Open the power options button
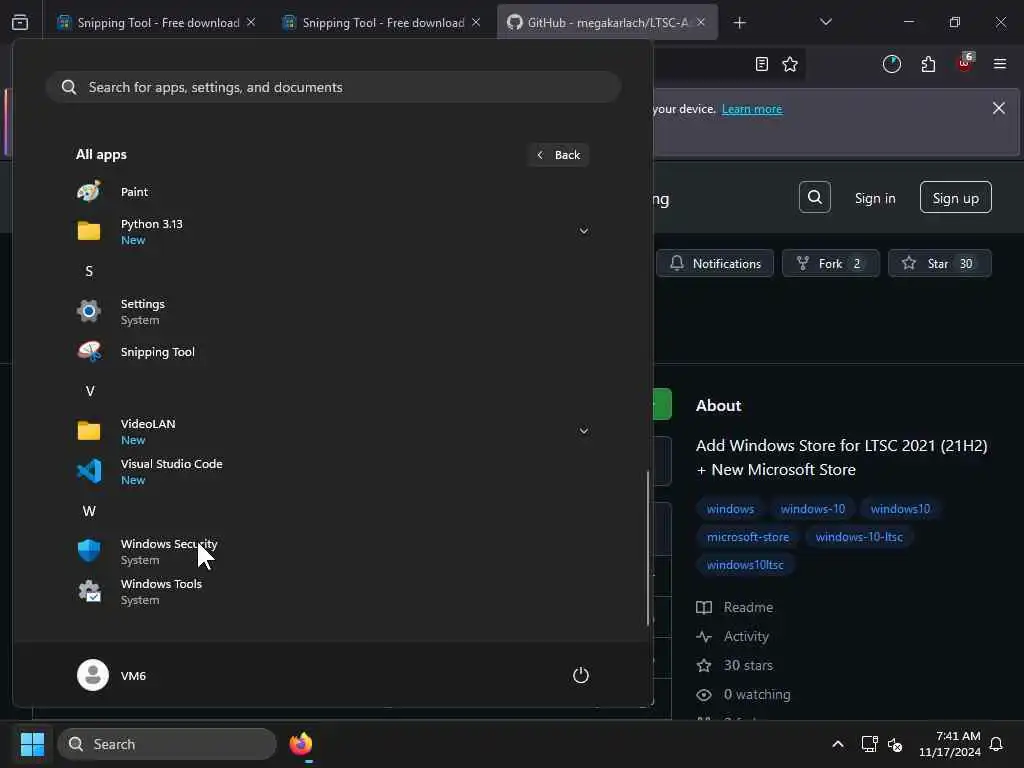The width and height of the screenshot is (1024, 768). click(581, 675)
